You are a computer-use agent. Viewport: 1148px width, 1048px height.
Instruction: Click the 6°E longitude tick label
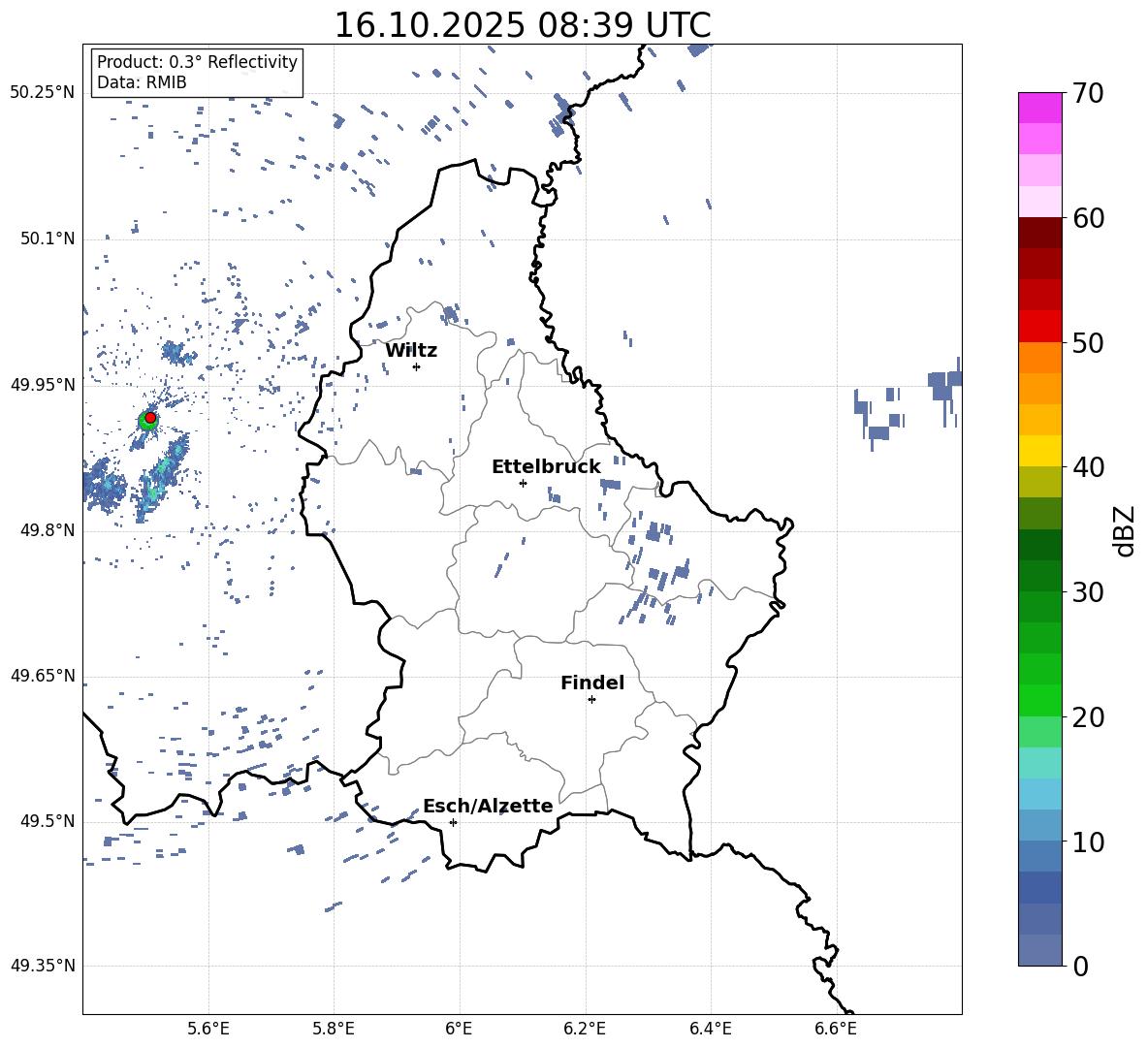pos(459,1029)
